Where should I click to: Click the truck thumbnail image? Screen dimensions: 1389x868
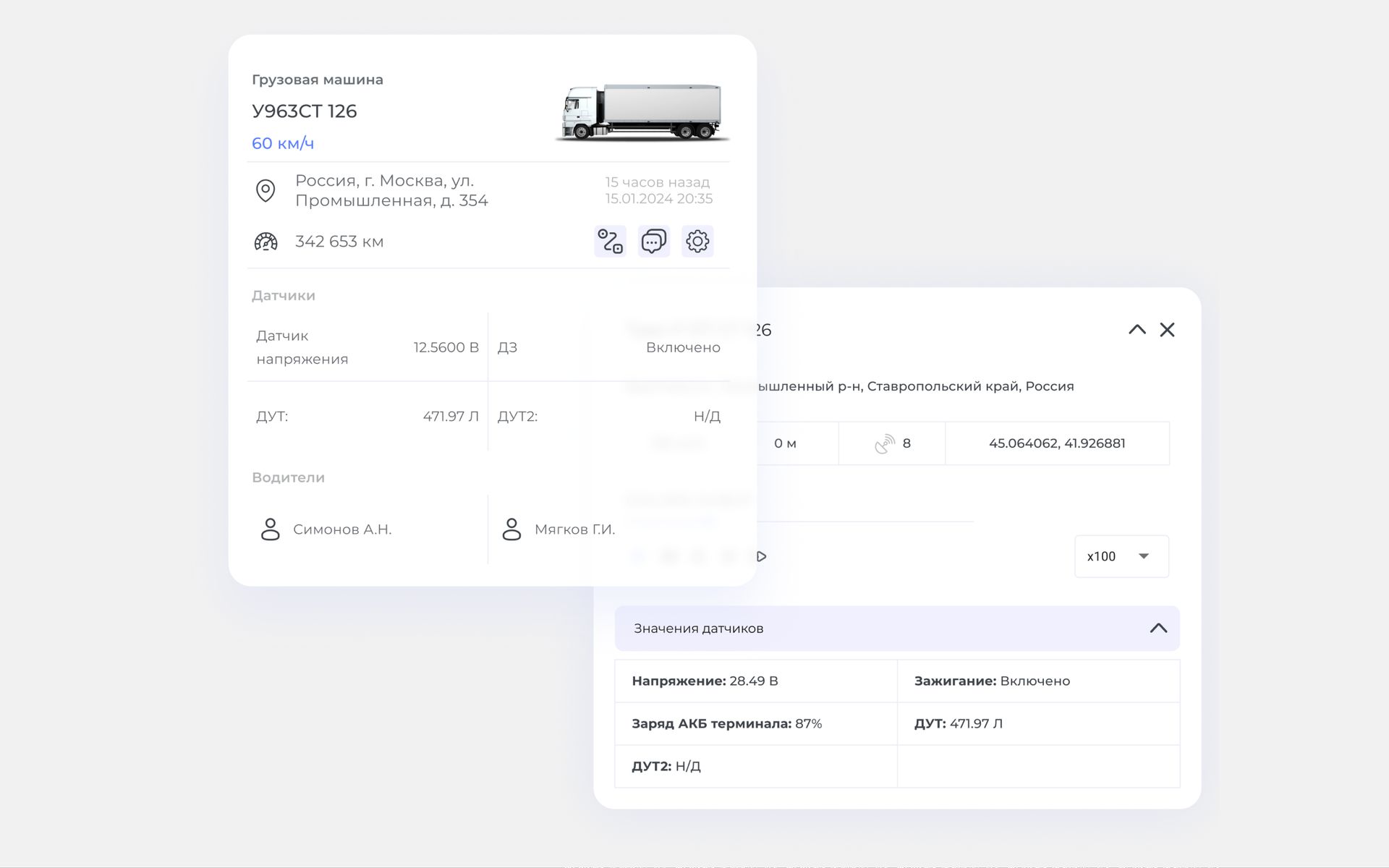(x=641, y=112)
